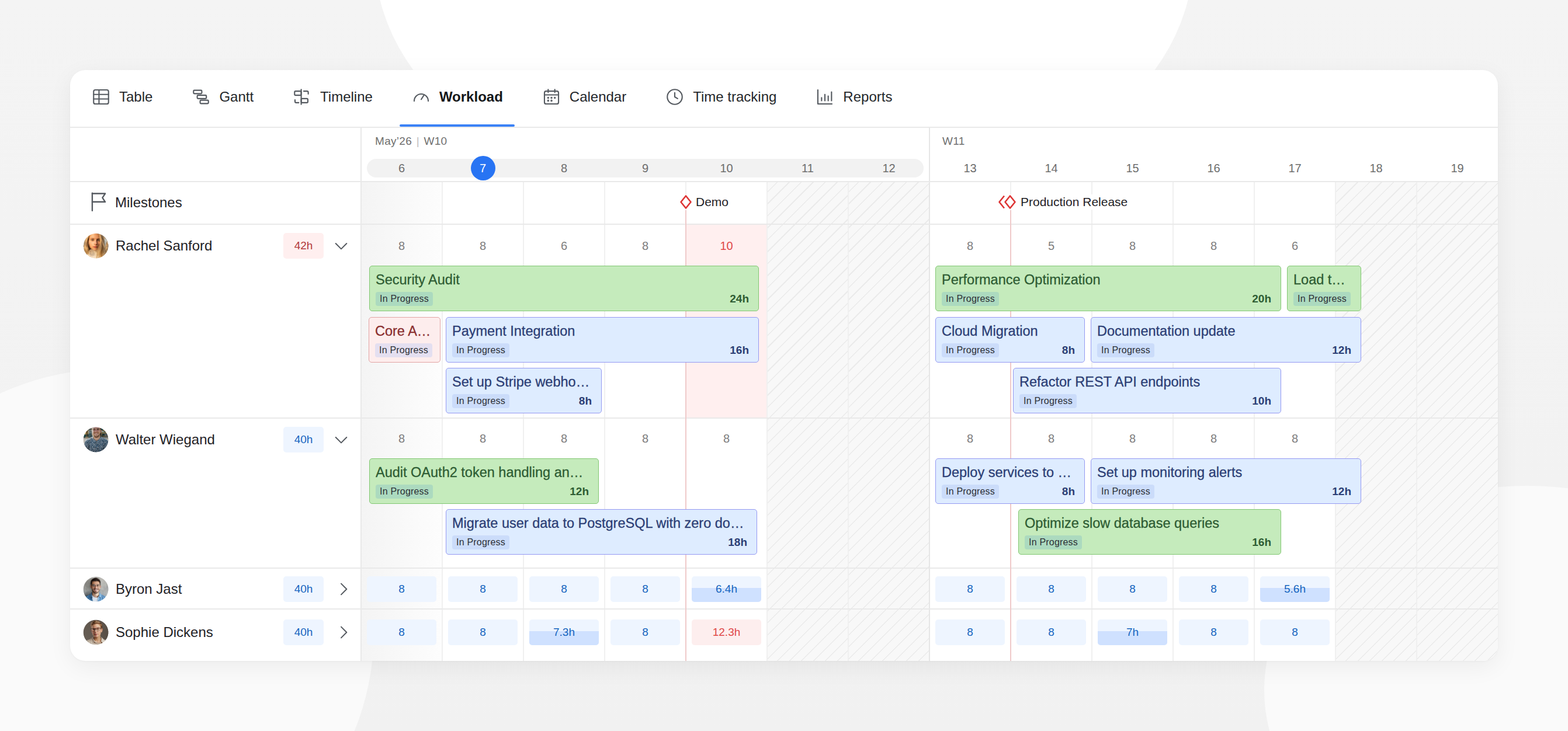Image resolution: width=1568 pixels, height=731 pixels.
Task: Switch to the Table tab
Action: coord(122,98)
